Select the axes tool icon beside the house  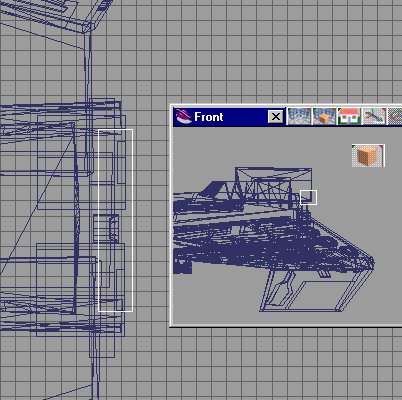point(374,116)
